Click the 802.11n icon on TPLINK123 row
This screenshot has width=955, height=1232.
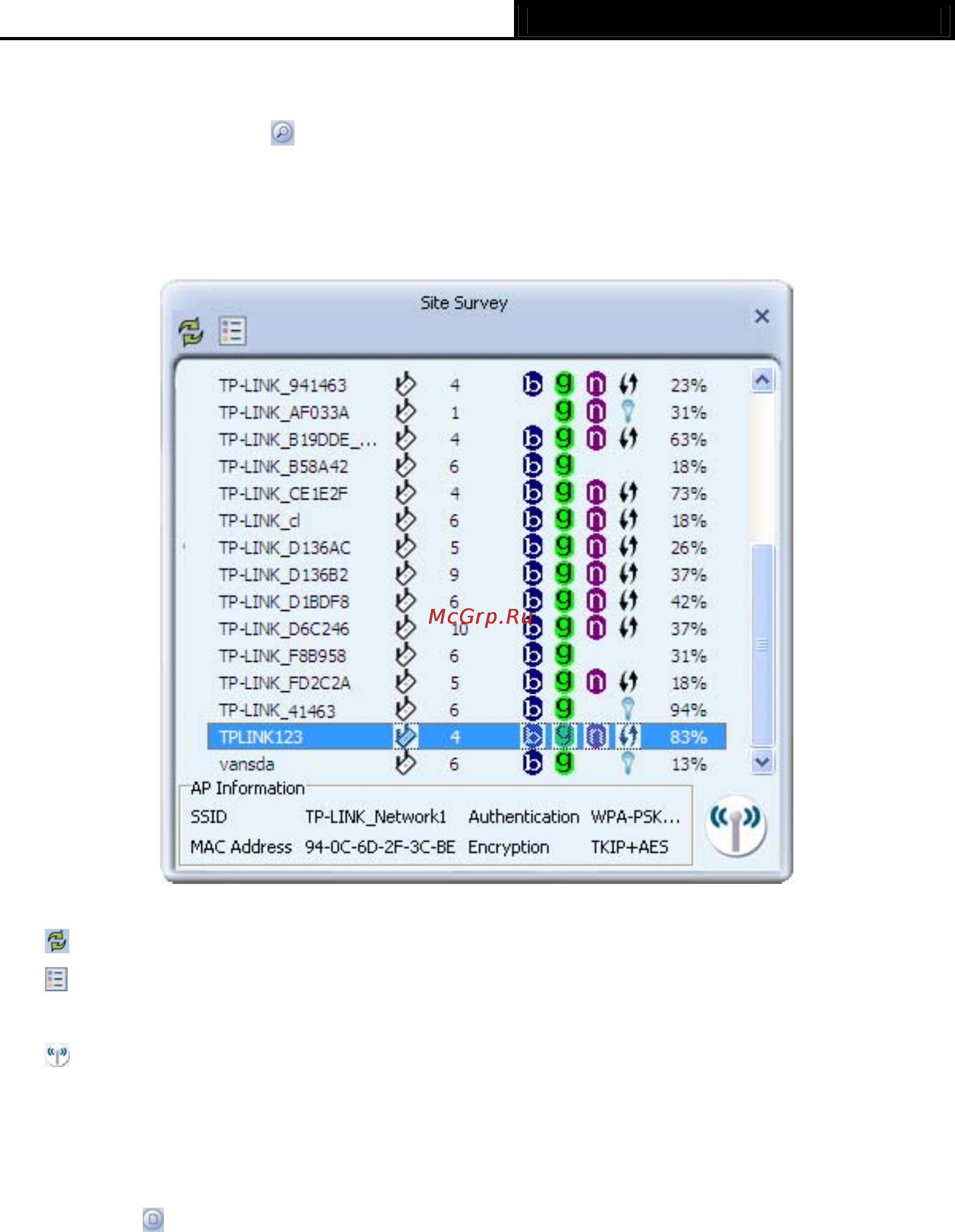[596, 736]
